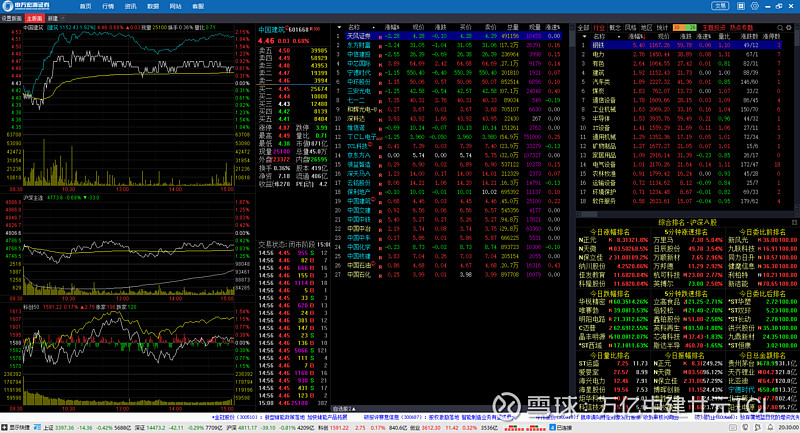
Task: Click the clock showing 20:30:00
Action: [x=789, y=427]
